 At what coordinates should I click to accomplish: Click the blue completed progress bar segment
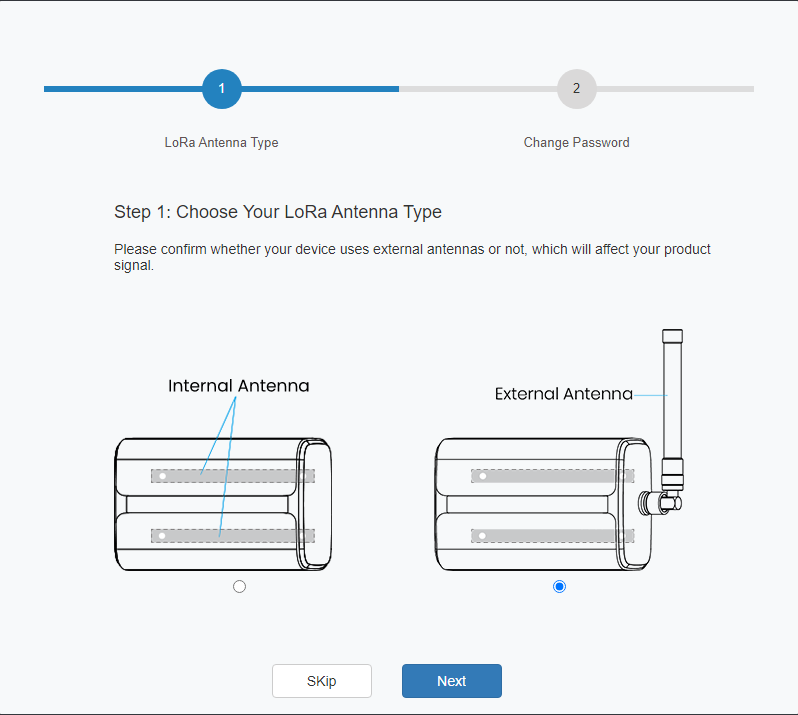click(120, 89)
